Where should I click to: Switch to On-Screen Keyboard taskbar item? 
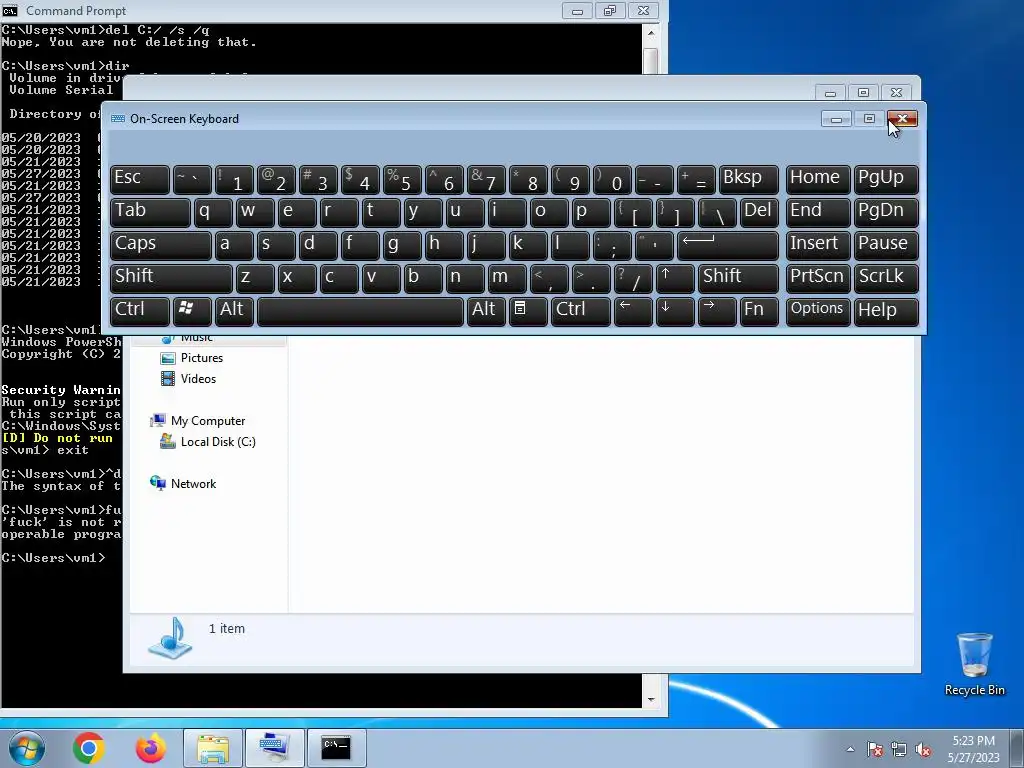coord(274,748)
